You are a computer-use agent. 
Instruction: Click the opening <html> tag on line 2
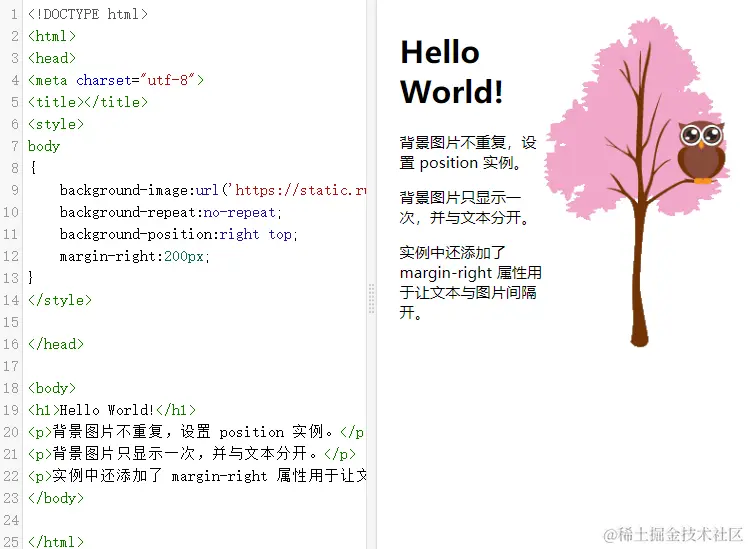pos(52,36)
